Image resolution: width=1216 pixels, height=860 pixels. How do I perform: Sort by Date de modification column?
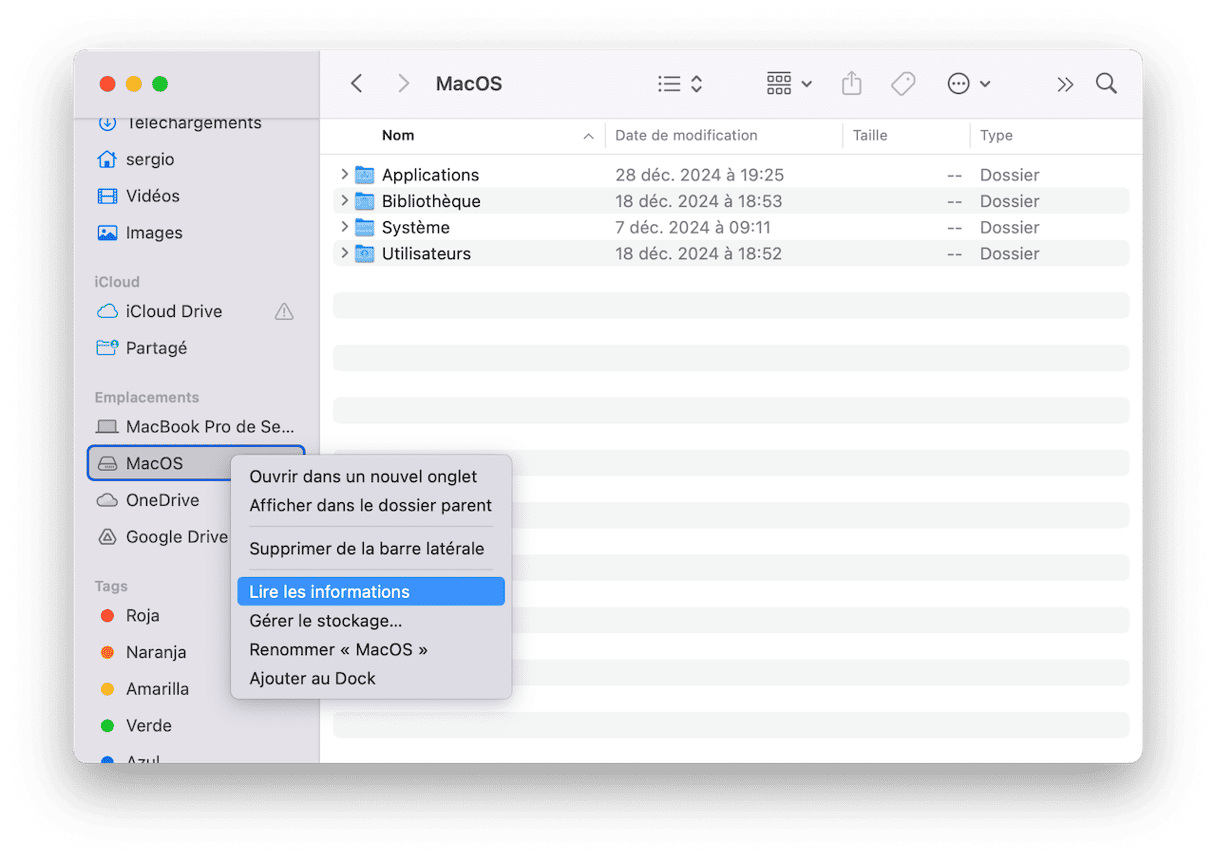[686, 135]
